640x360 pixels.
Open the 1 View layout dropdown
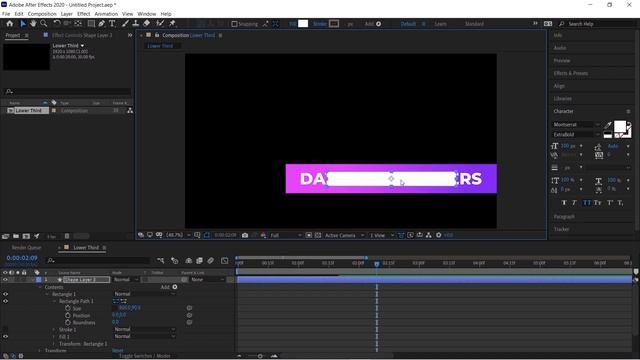381,235
